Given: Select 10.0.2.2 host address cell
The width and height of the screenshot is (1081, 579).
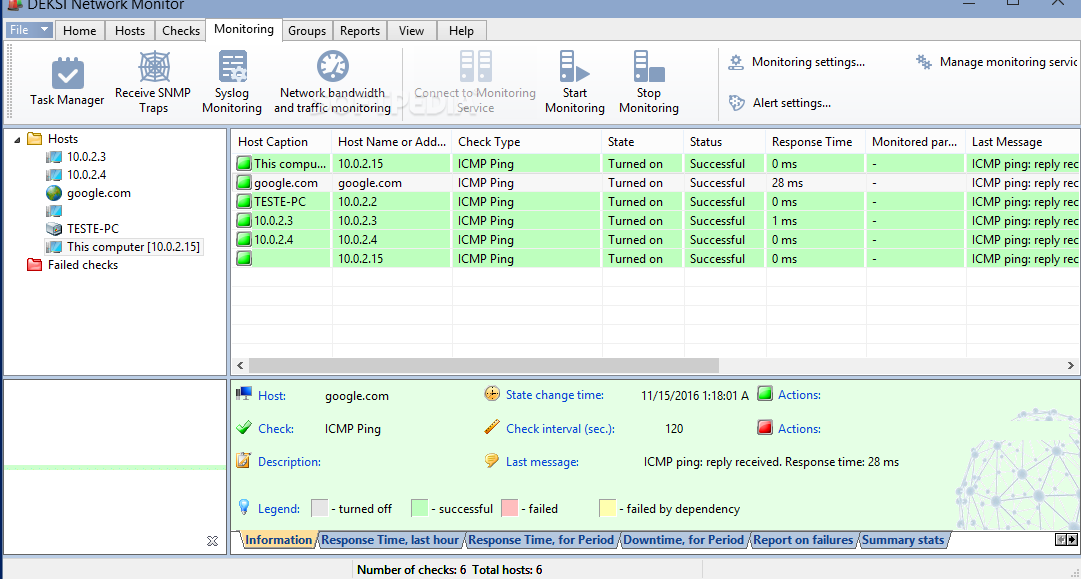Looking at the screenshot, I should tap(392, 202).
